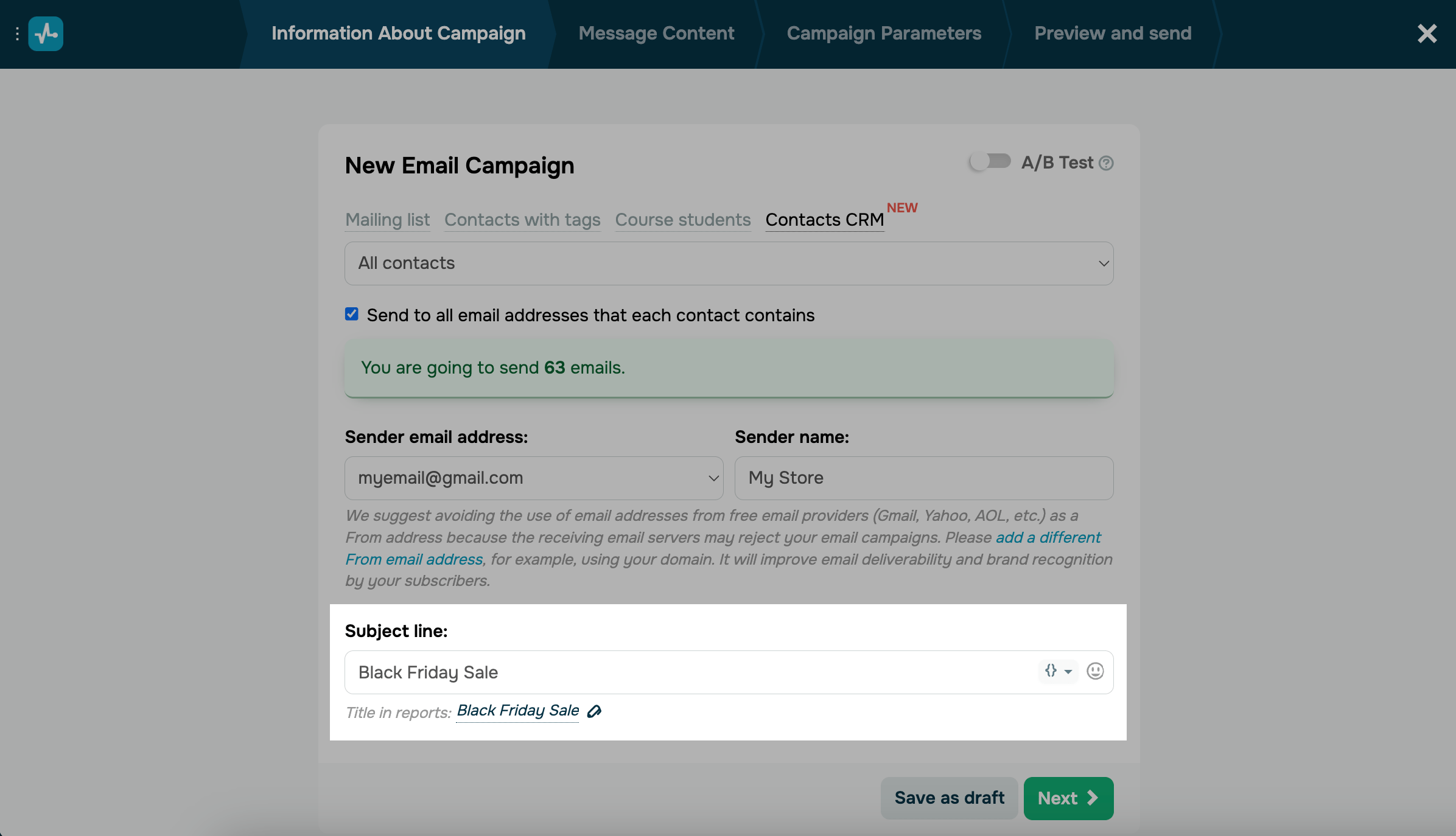Viewport: 1456px width, 836px height.
Task: Uncheck send to all email addresses checkbox
Action: coord(352,314)
